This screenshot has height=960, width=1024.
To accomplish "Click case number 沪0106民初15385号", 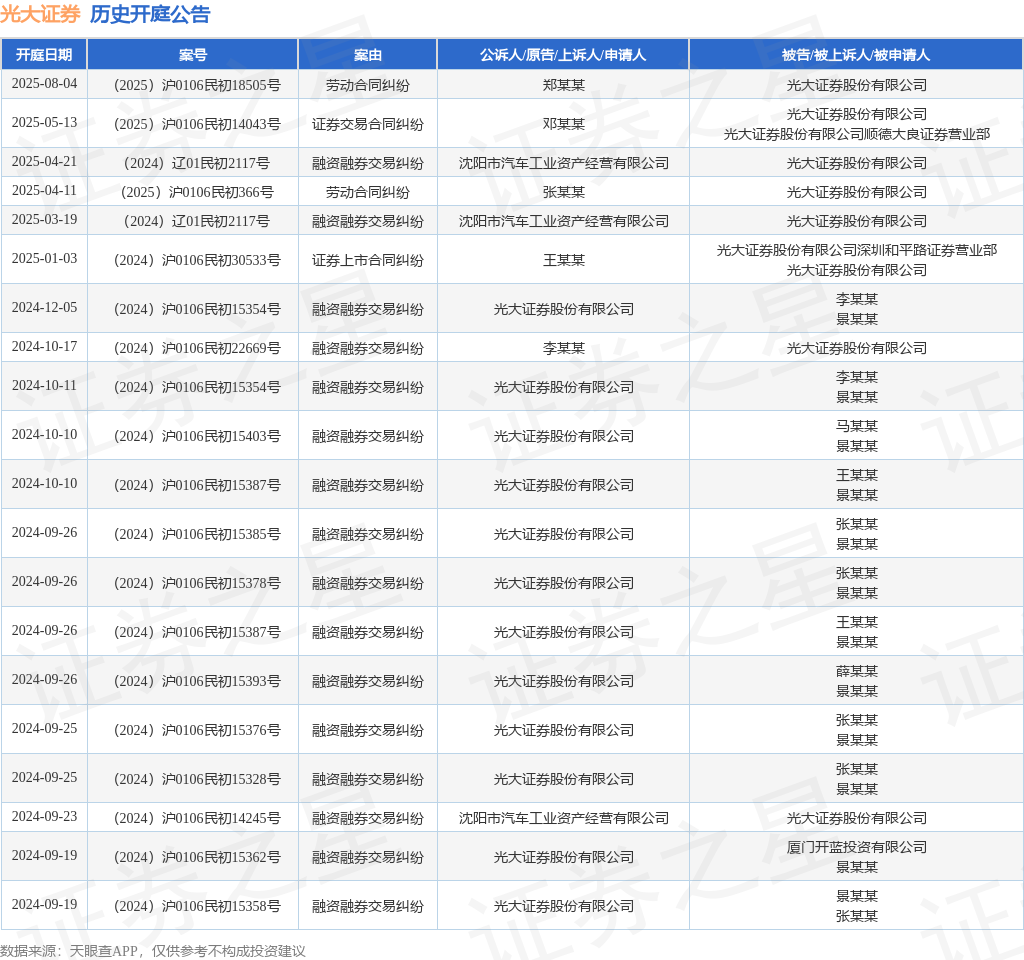I will click(x=197, y=534).
